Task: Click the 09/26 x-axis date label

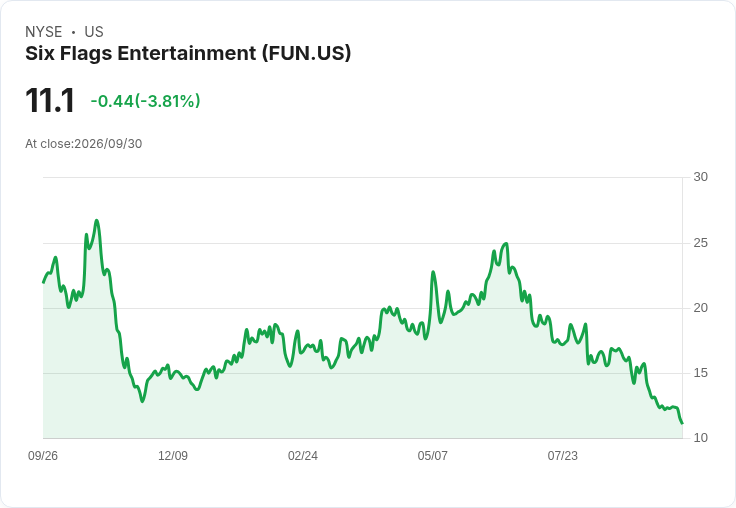Action: pos(43,455)
